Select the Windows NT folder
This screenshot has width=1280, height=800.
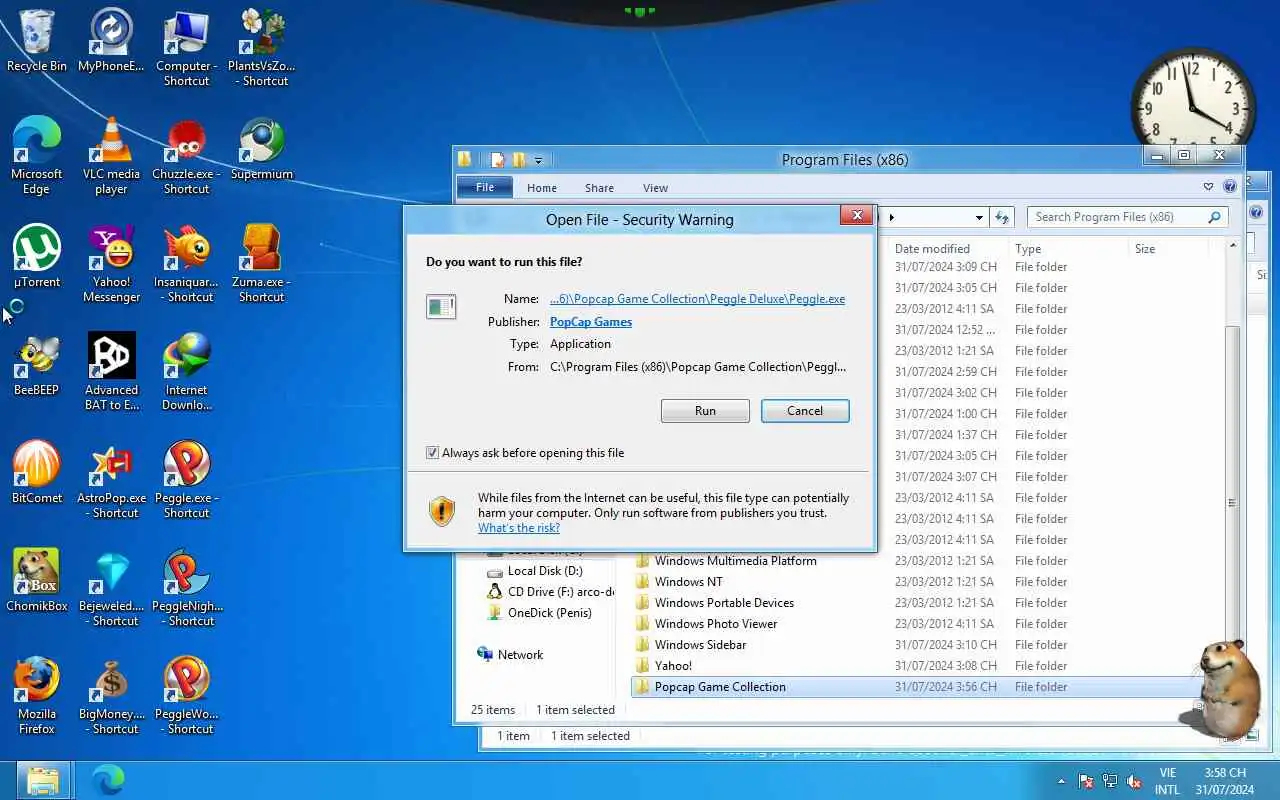click(x=688, y=582)
